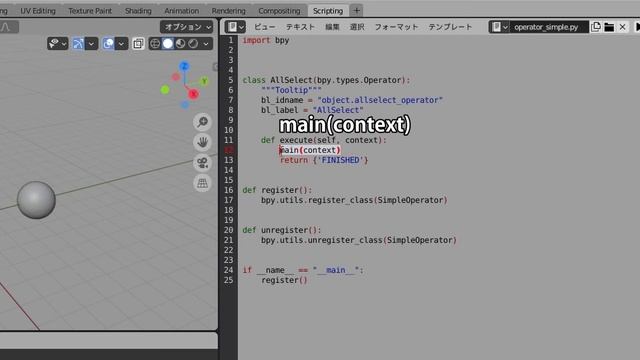Click the hand pan view button
The width and height of the screenshot is (640, 360).
pyautogui.click(x=202, y=142)
